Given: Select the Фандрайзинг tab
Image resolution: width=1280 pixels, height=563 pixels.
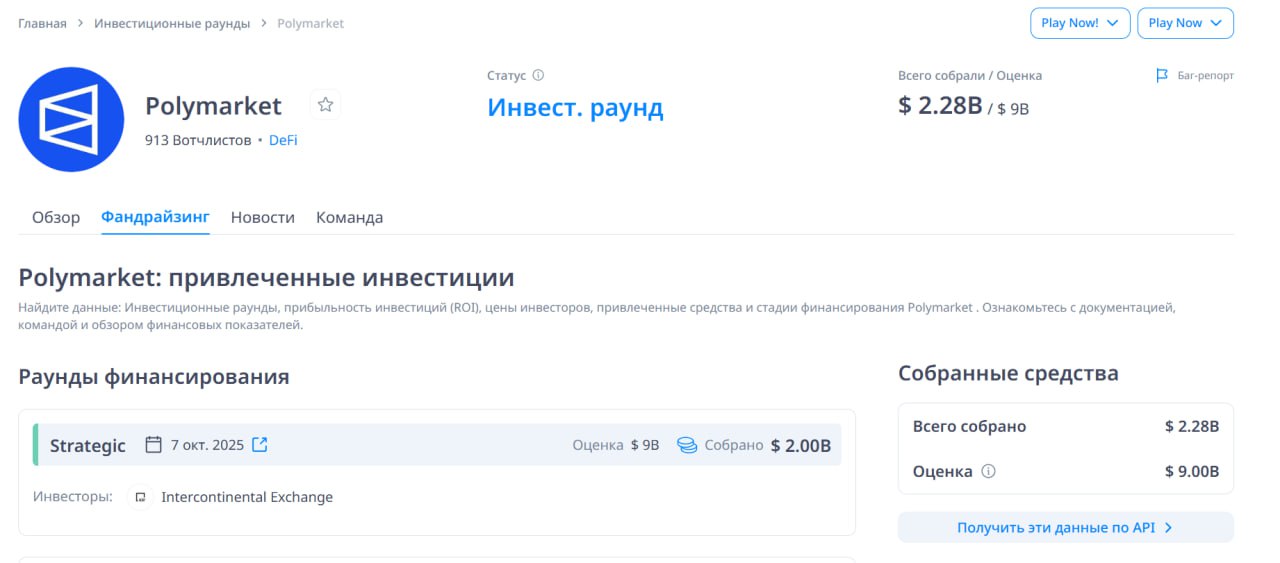Looking at the screenshot, I should pos(155,217).
